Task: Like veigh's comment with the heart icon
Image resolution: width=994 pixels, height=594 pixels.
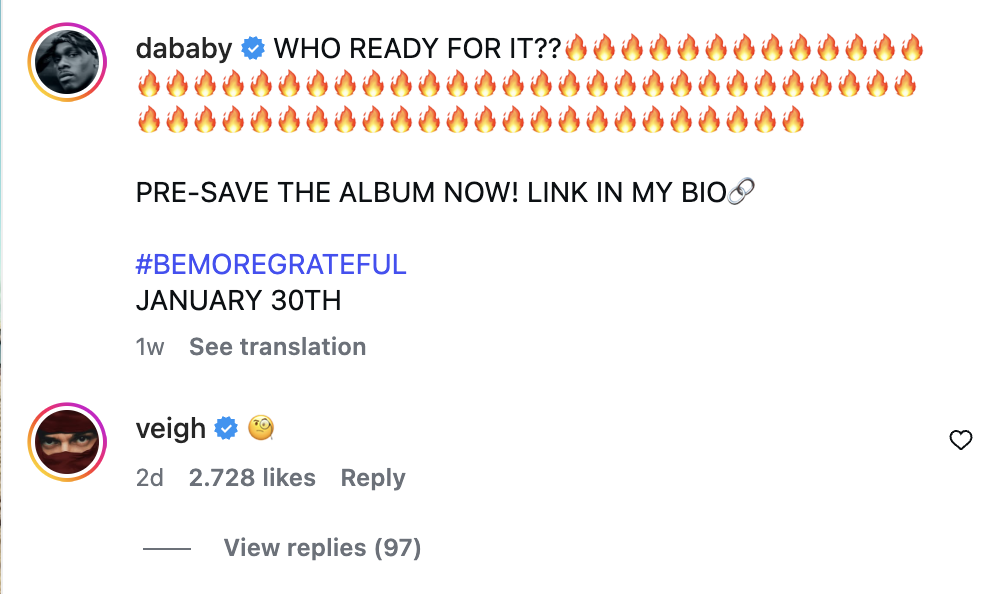Action: 960,440
